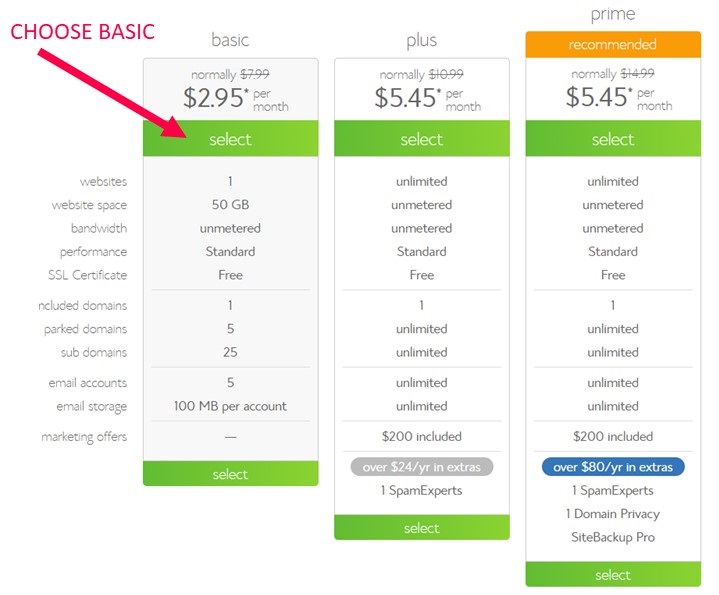
Task: Click '$200 included' in the plus plan
Action: coord(422,436)
